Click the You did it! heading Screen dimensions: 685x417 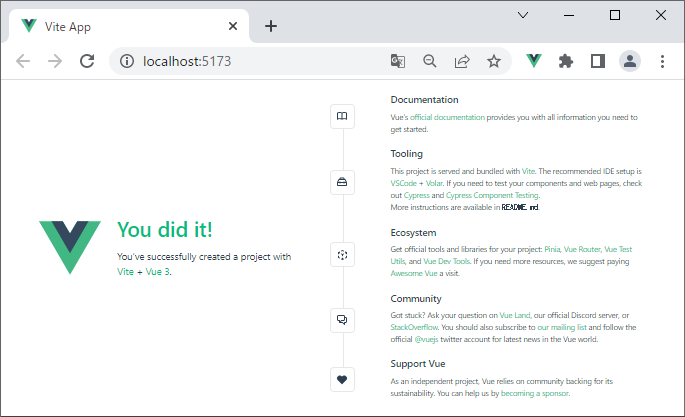[x=165, y=230]
